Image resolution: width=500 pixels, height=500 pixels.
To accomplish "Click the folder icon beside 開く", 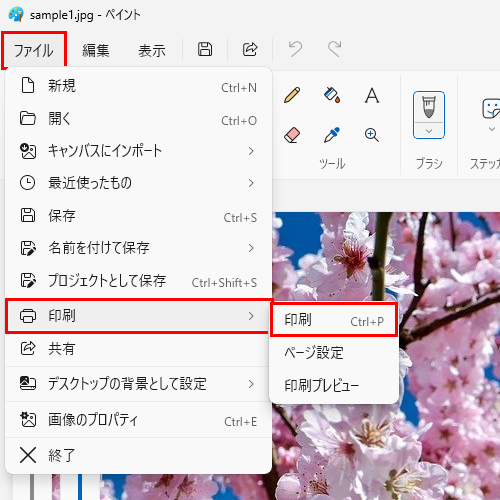I will [28, 118].
